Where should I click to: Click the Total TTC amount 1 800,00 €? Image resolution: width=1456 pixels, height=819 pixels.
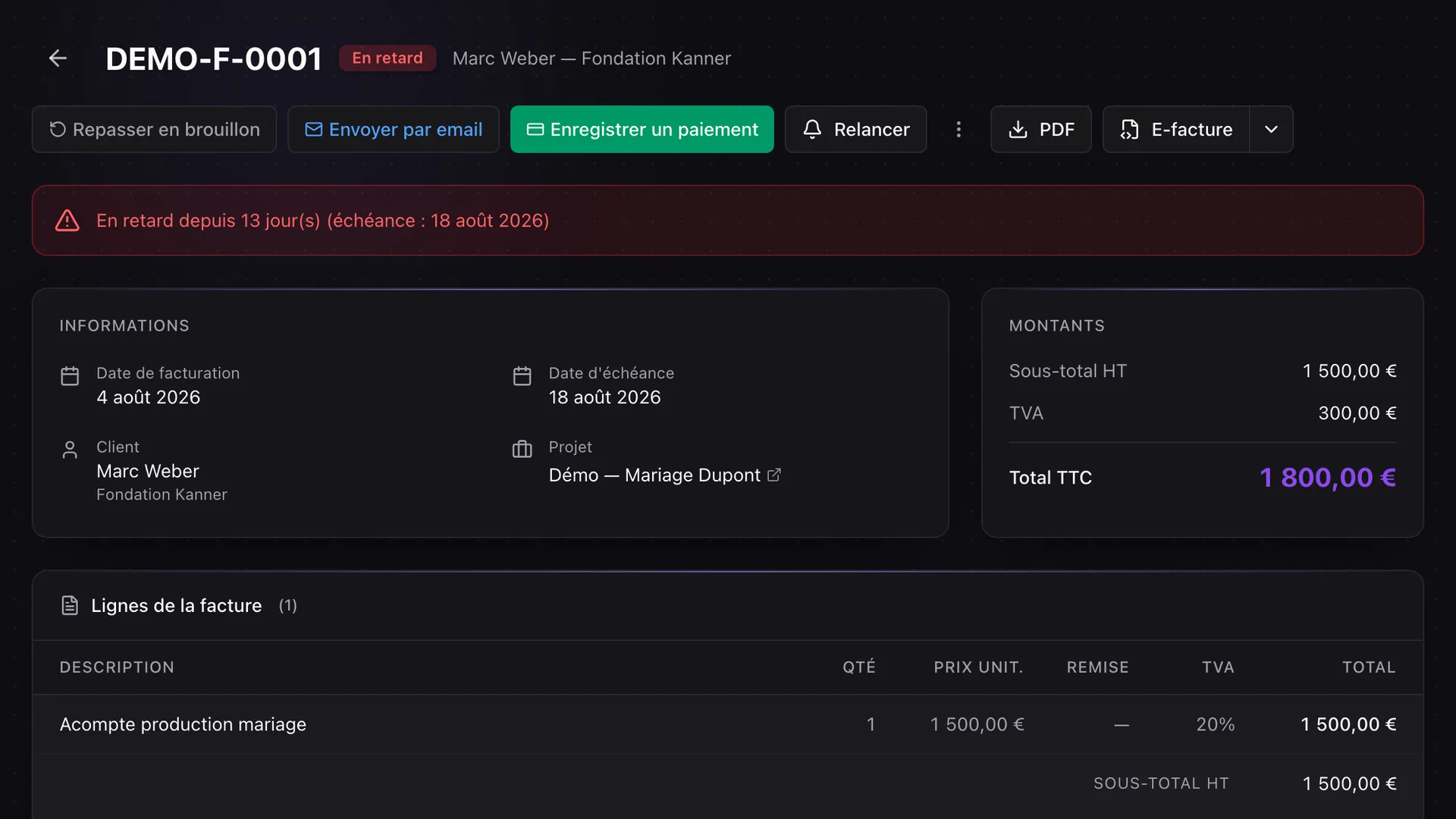click(1327, 478)
